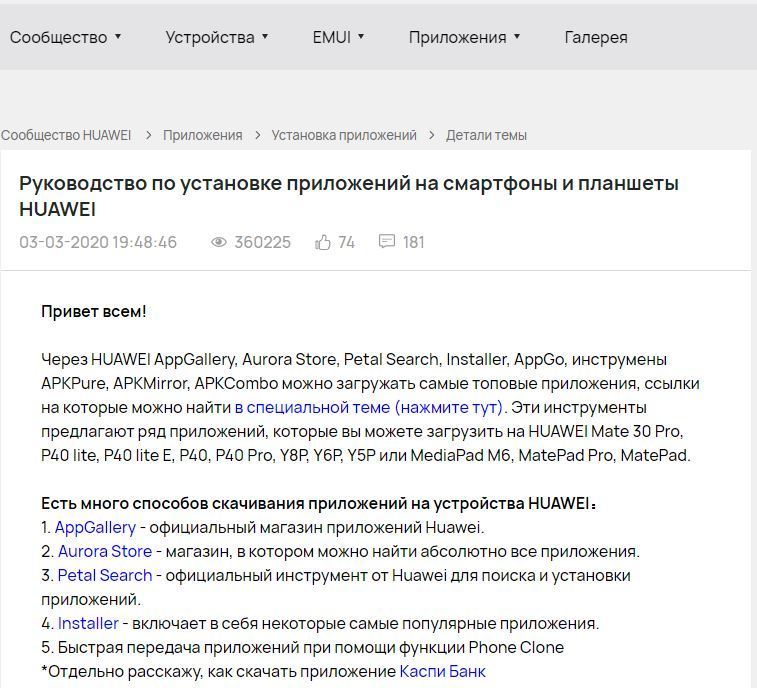Click the comments speech bubble icon
Screen dimensions: 757x688
point(387,242)
